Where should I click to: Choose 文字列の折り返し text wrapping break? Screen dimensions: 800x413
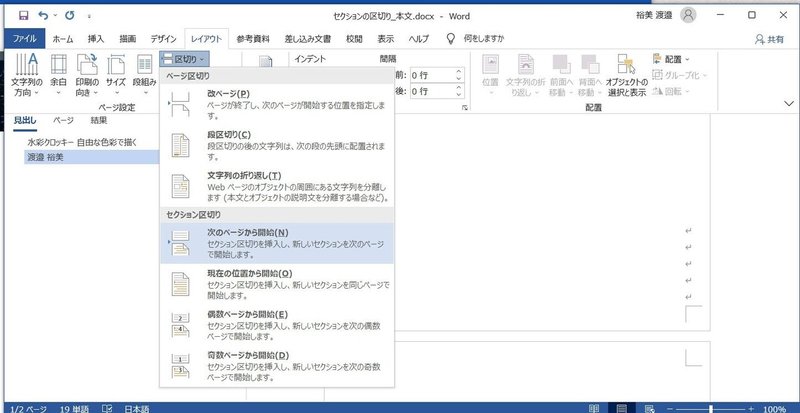[277, 186]
